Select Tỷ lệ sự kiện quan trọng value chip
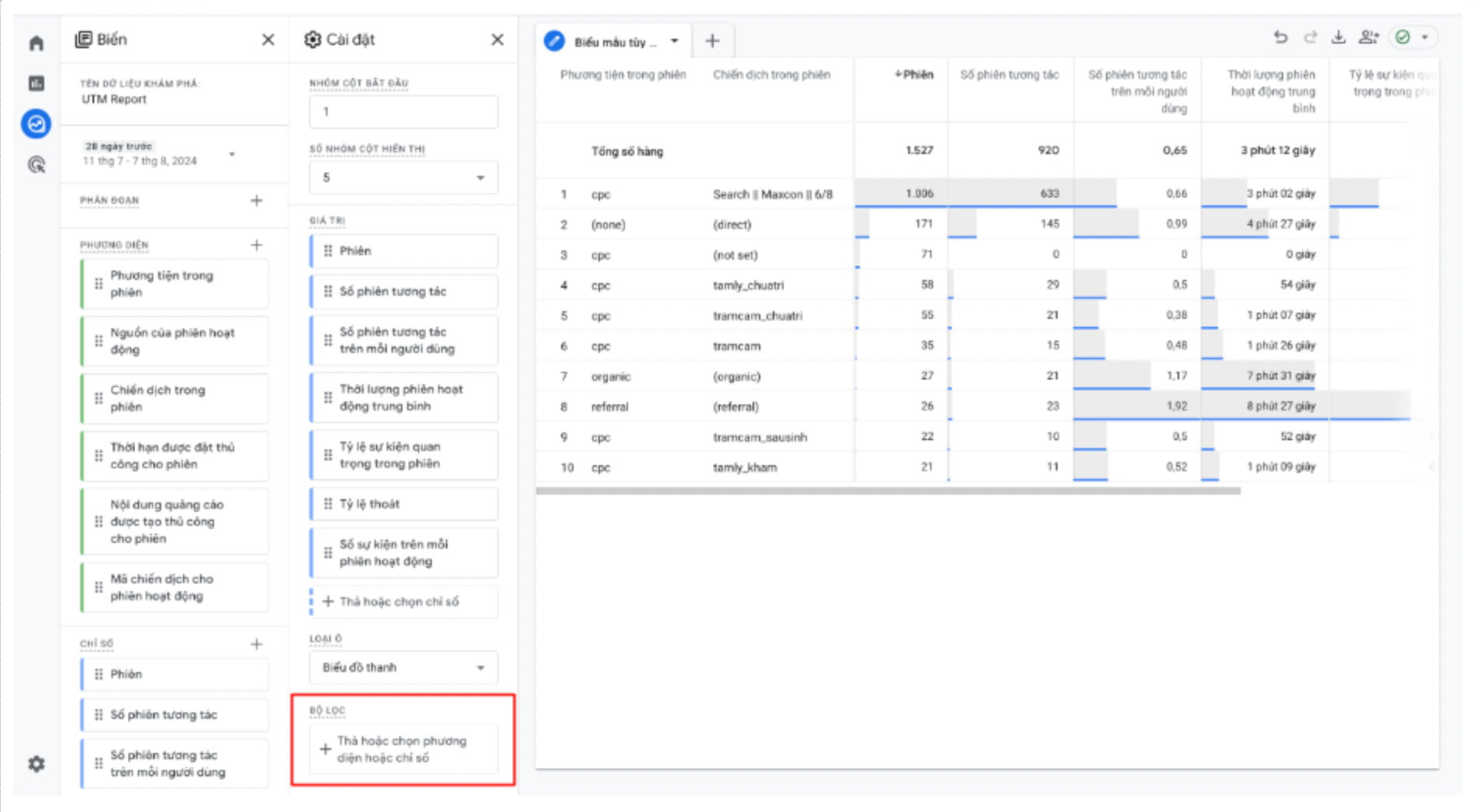Image resolution: width=1474 pixels, height=812 pixels. click(403, 455)
